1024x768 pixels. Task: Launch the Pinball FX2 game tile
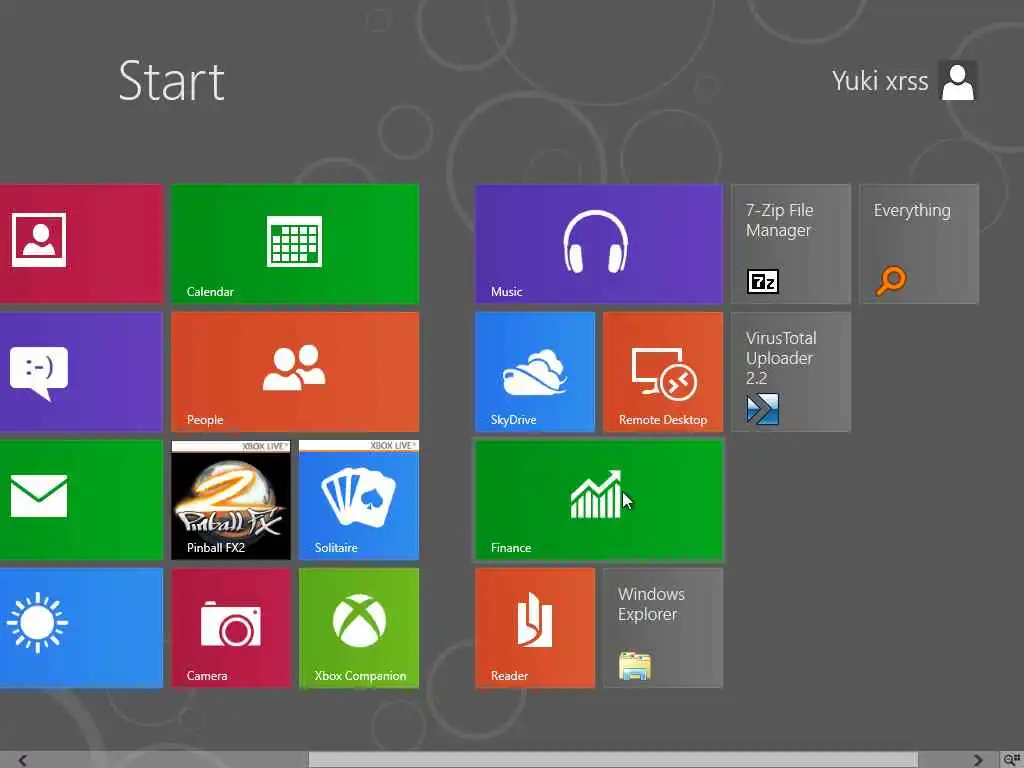(x=231, y=500)
